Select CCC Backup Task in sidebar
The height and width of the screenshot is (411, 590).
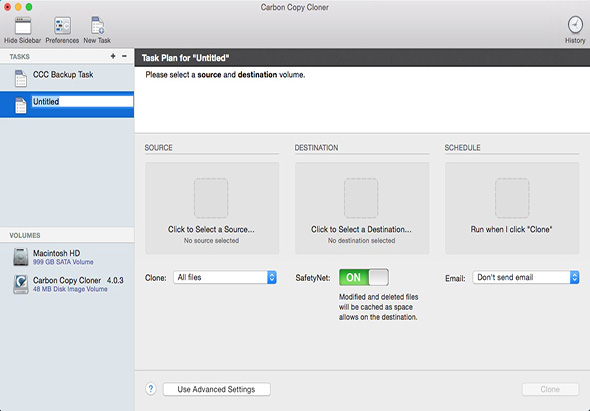coord(67,78)
